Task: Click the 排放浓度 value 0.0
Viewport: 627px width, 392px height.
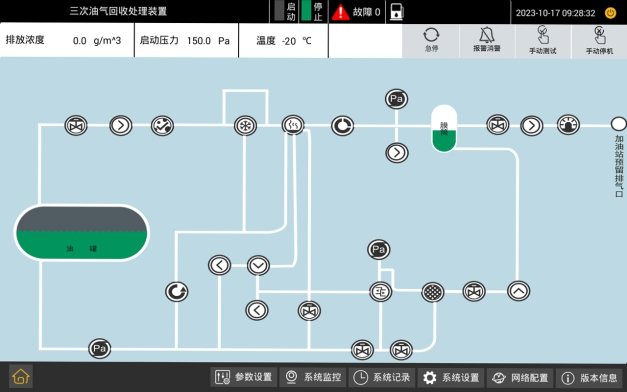Action: point(80,41)
